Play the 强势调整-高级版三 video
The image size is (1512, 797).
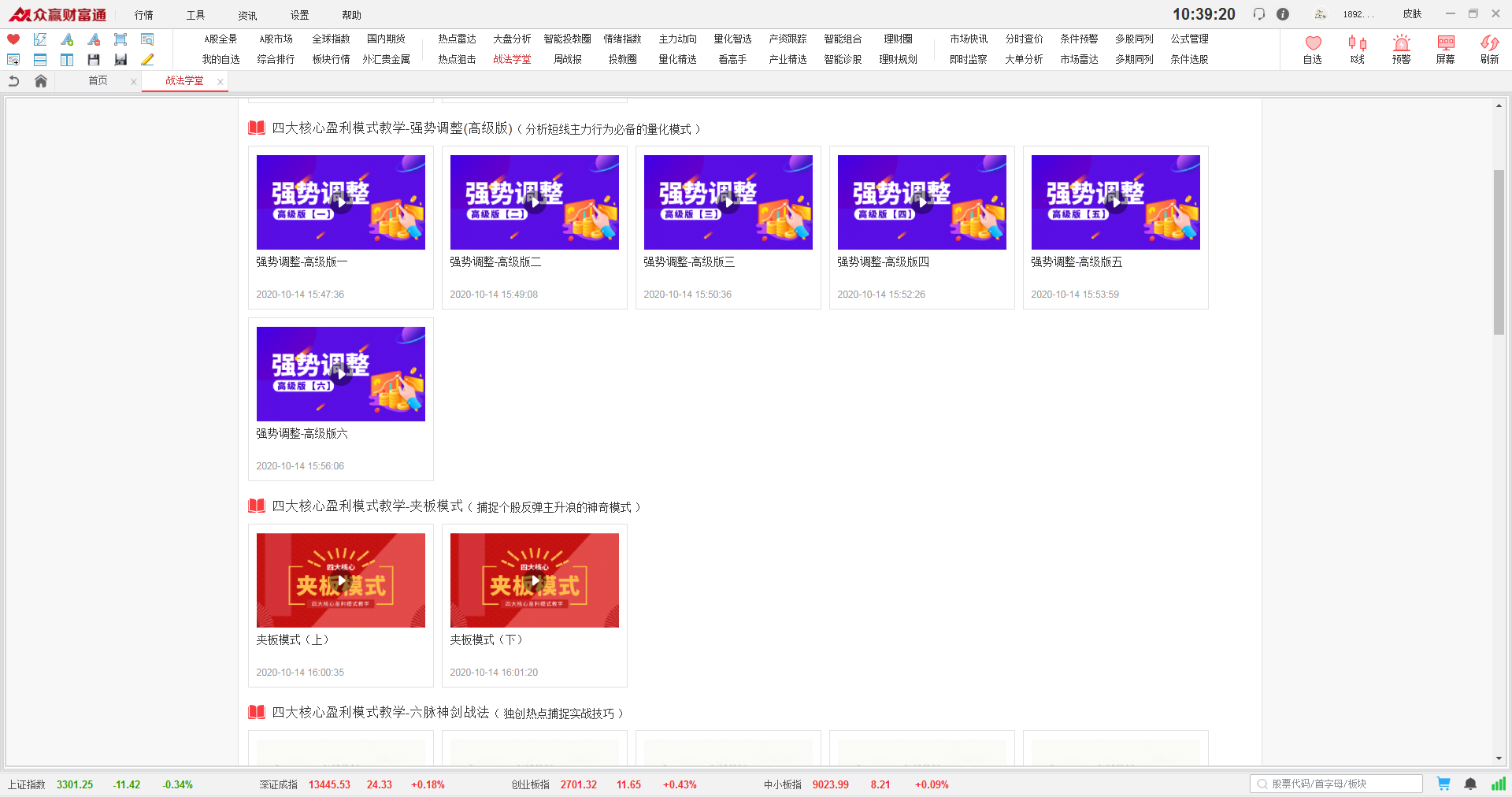click(728, 202)
